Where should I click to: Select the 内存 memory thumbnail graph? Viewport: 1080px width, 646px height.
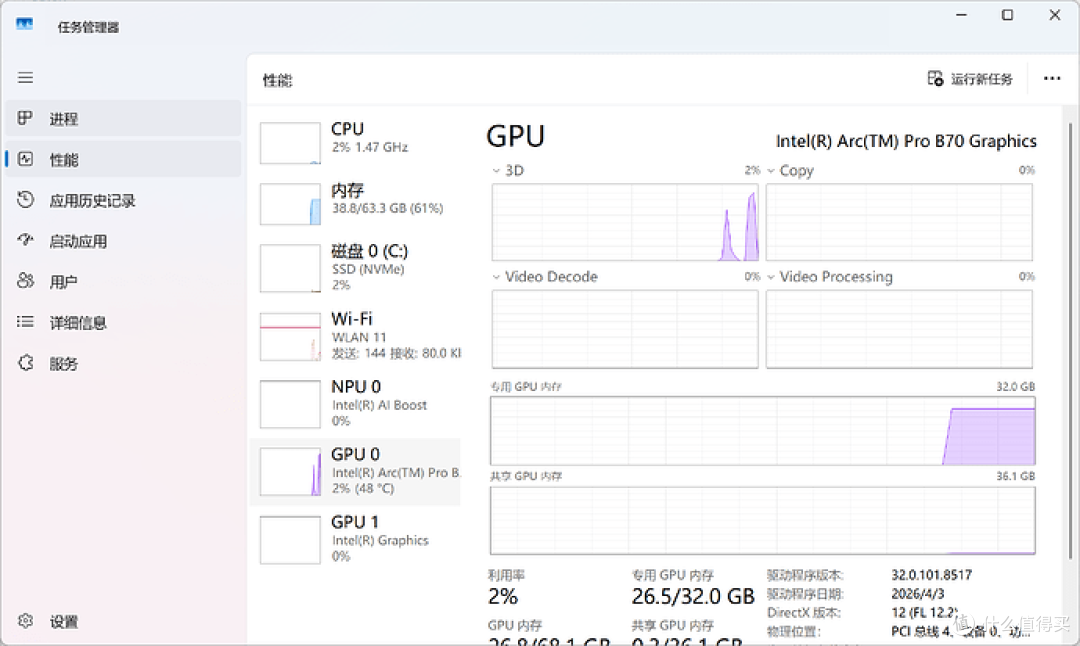click(x=290, y=204)
